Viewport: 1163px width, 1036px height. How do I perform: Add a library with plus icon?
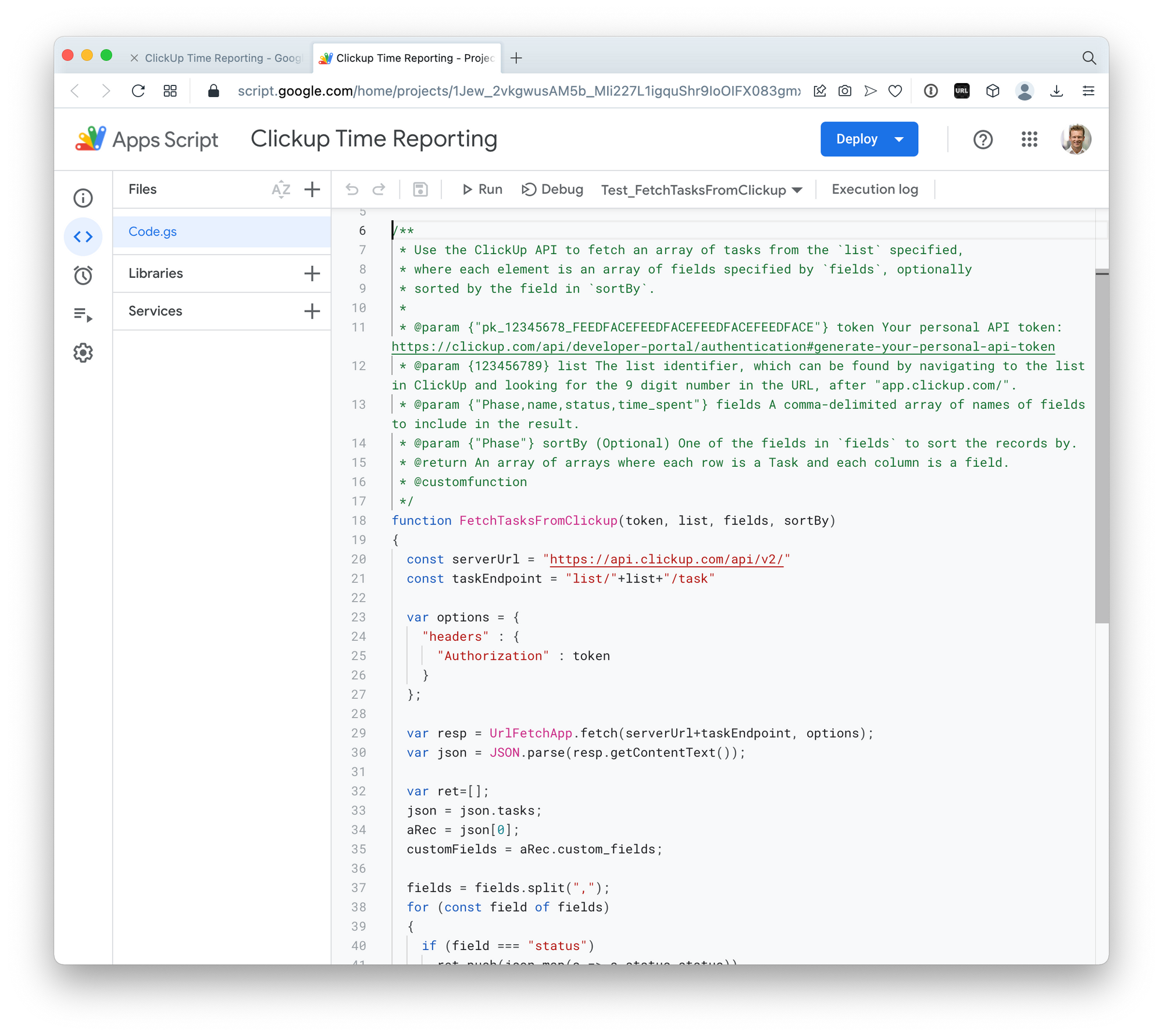pyautogui.click(x=312, y=273)
